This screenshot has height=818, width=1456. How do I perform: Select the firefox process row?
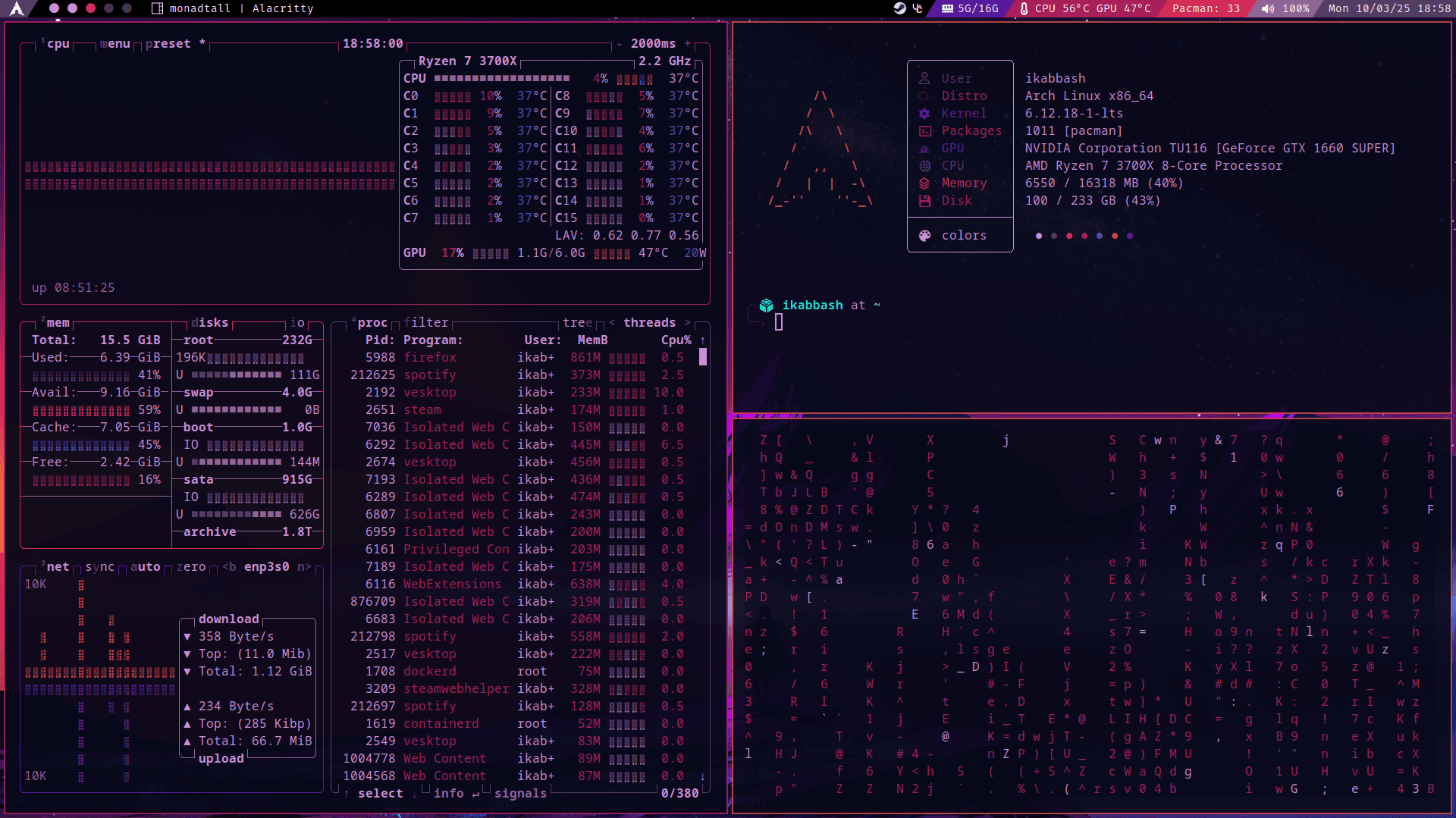(x=429, y=358)
